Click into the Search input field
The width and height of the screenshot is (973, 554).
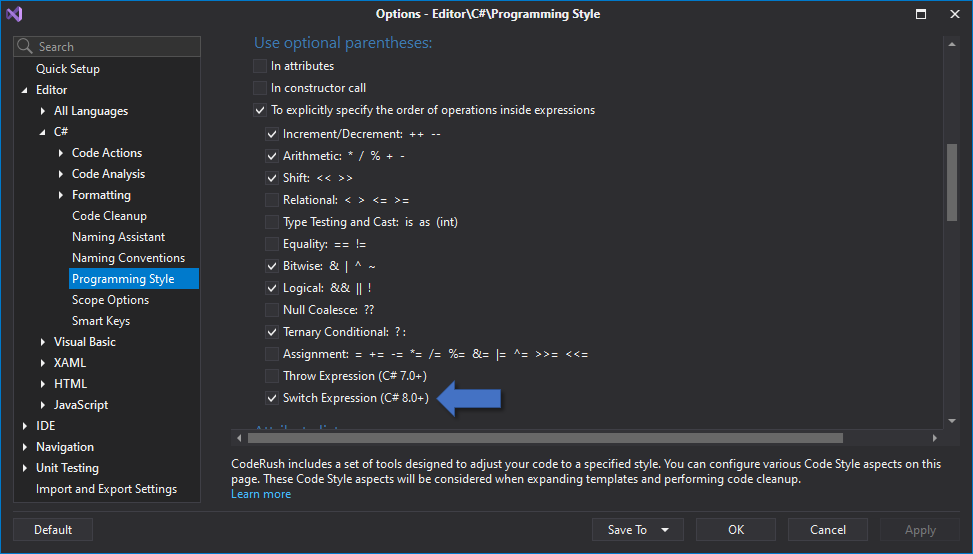point(115,47)
